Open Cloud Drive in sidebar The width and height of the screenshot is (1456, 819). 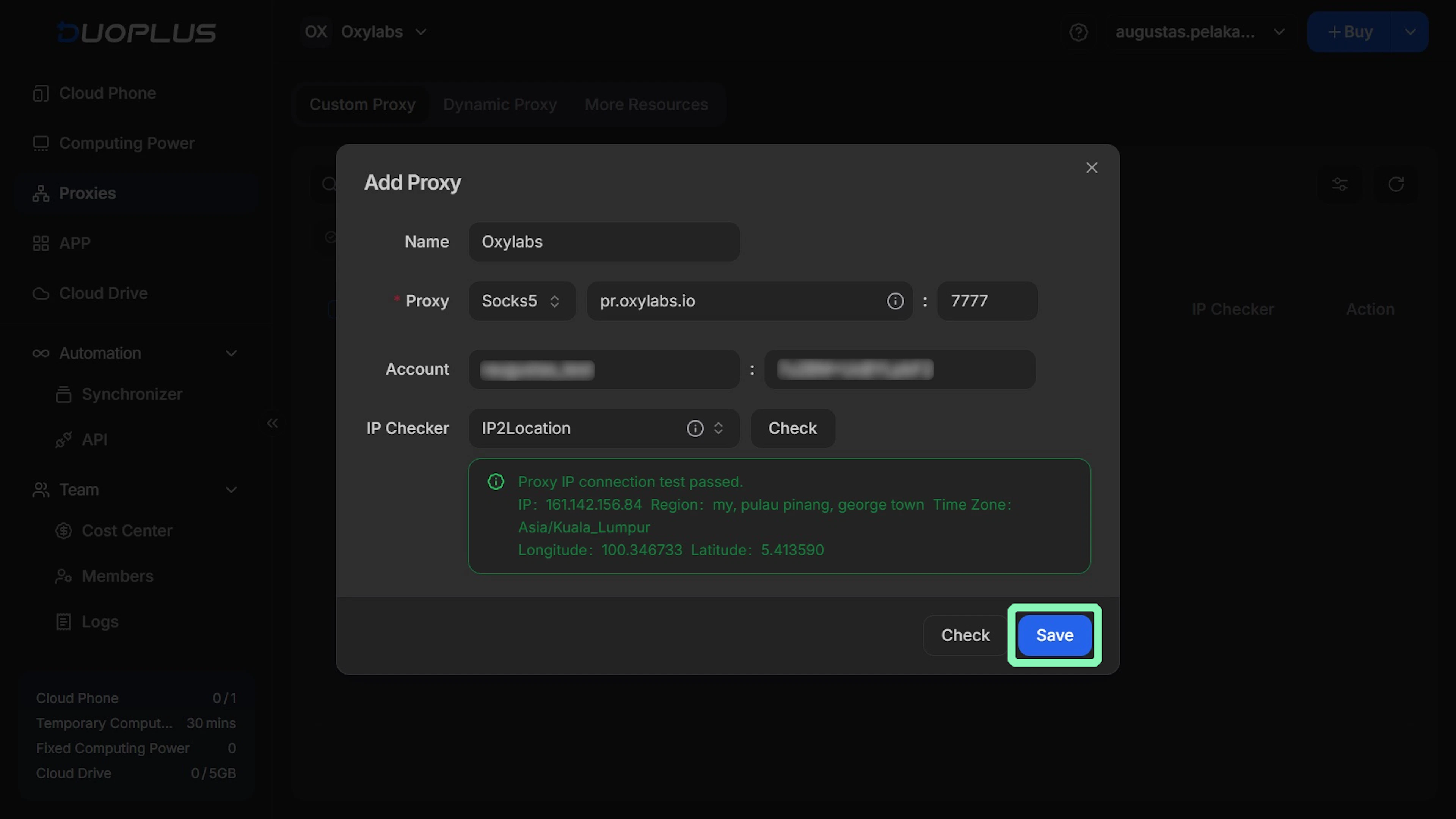pos(136,293)
